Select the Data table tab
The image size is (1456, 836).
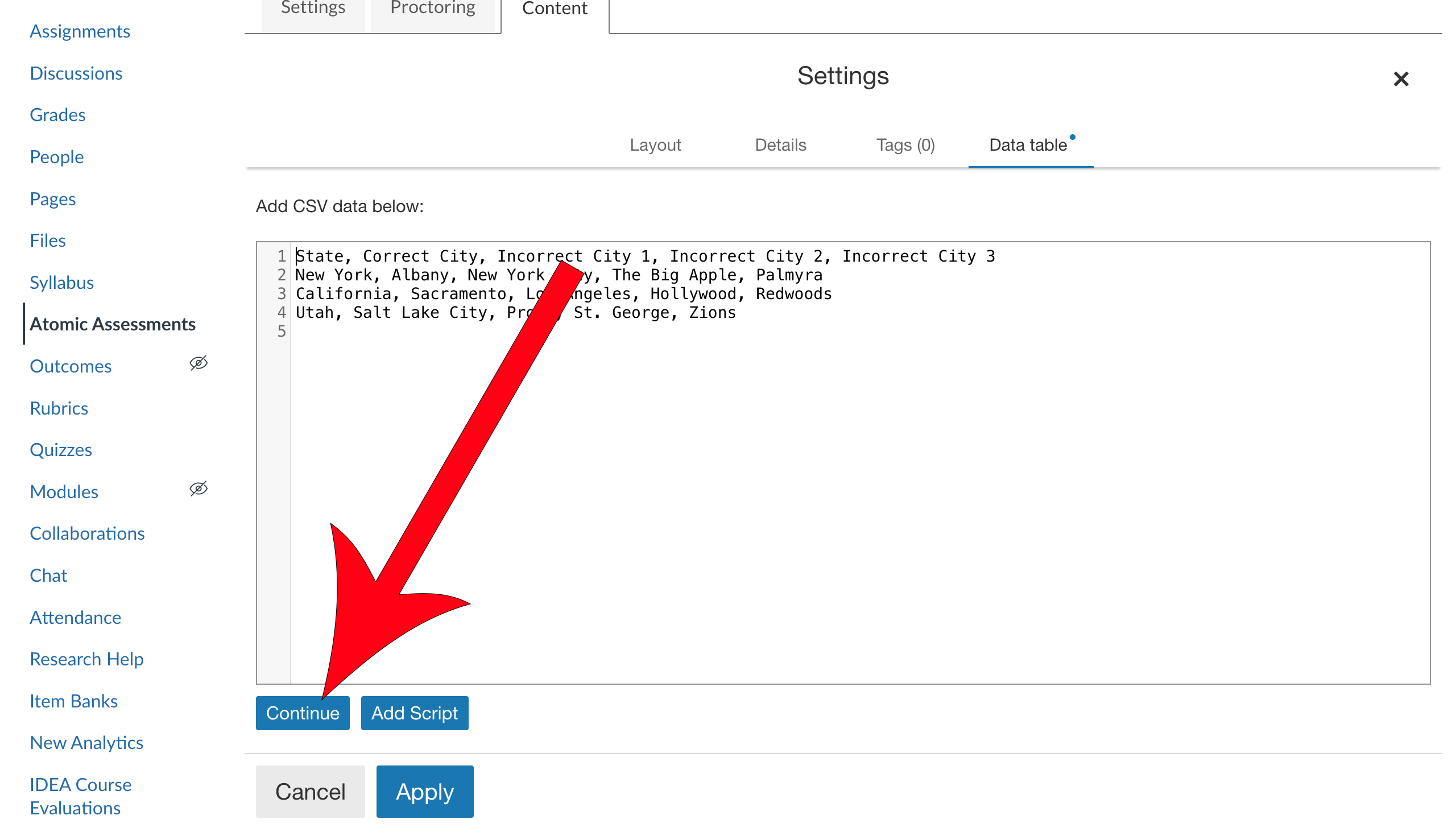point(1028,145)
